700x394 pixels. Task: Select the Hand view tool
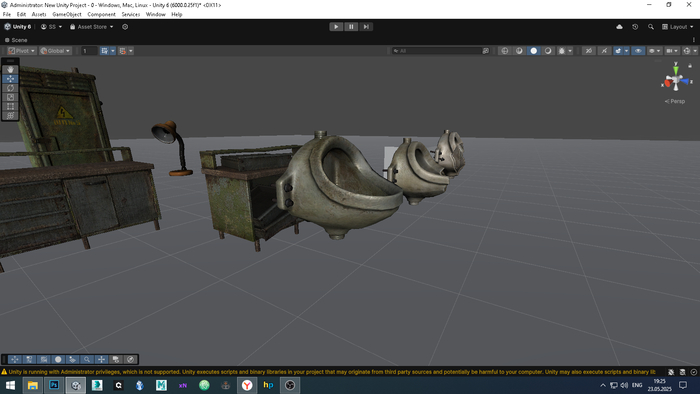coord(10,70)
